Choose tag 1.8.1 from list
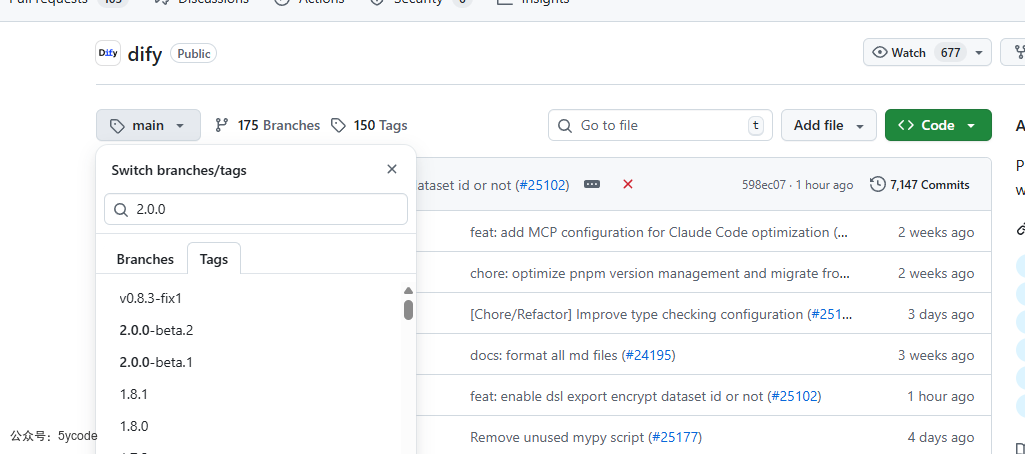 point(134,394)
